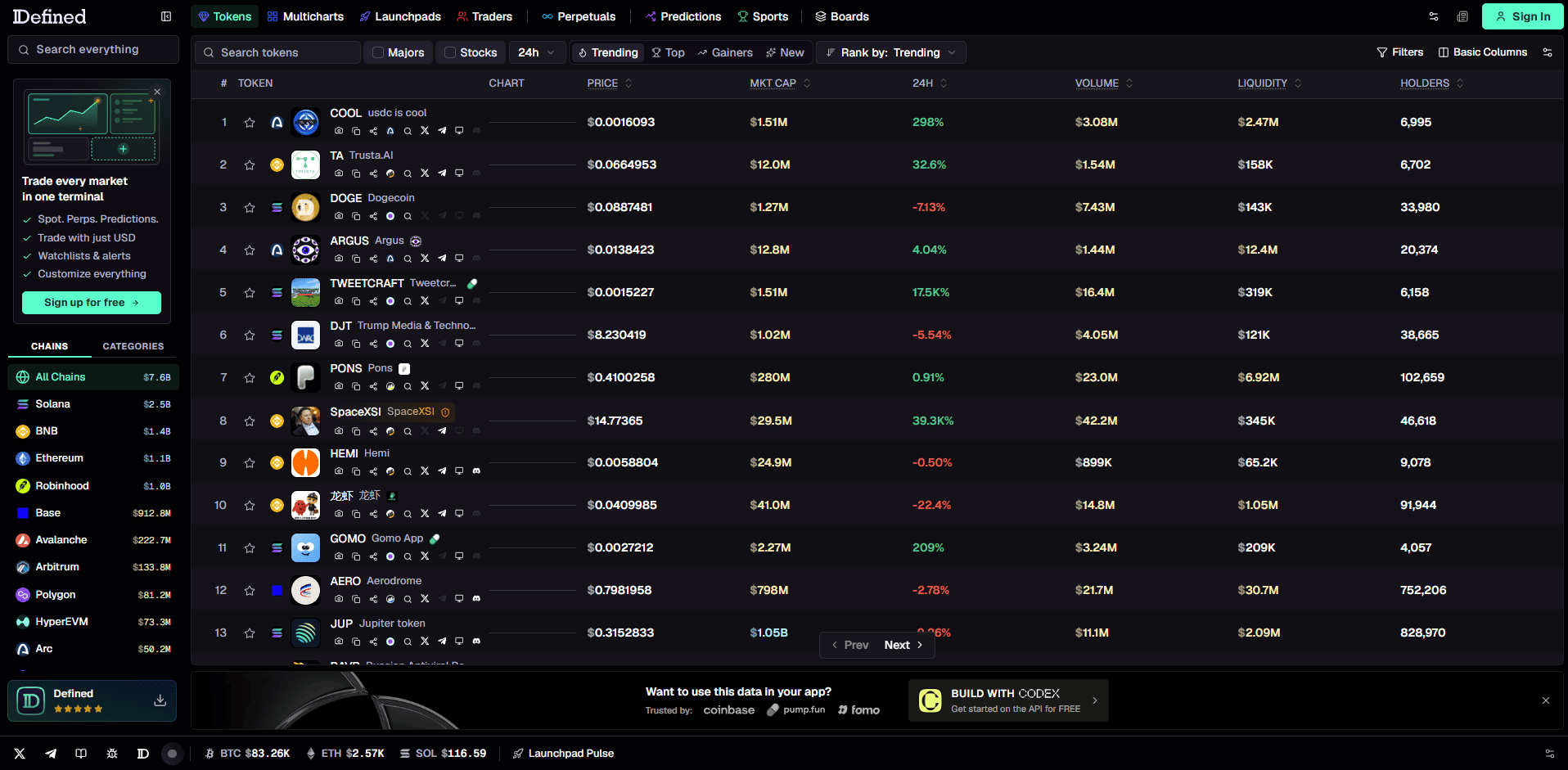Viewport: 1568px width, 770px height.
Task: Focus the 'Search tokens' input field
Action: [x=277, y=52]
